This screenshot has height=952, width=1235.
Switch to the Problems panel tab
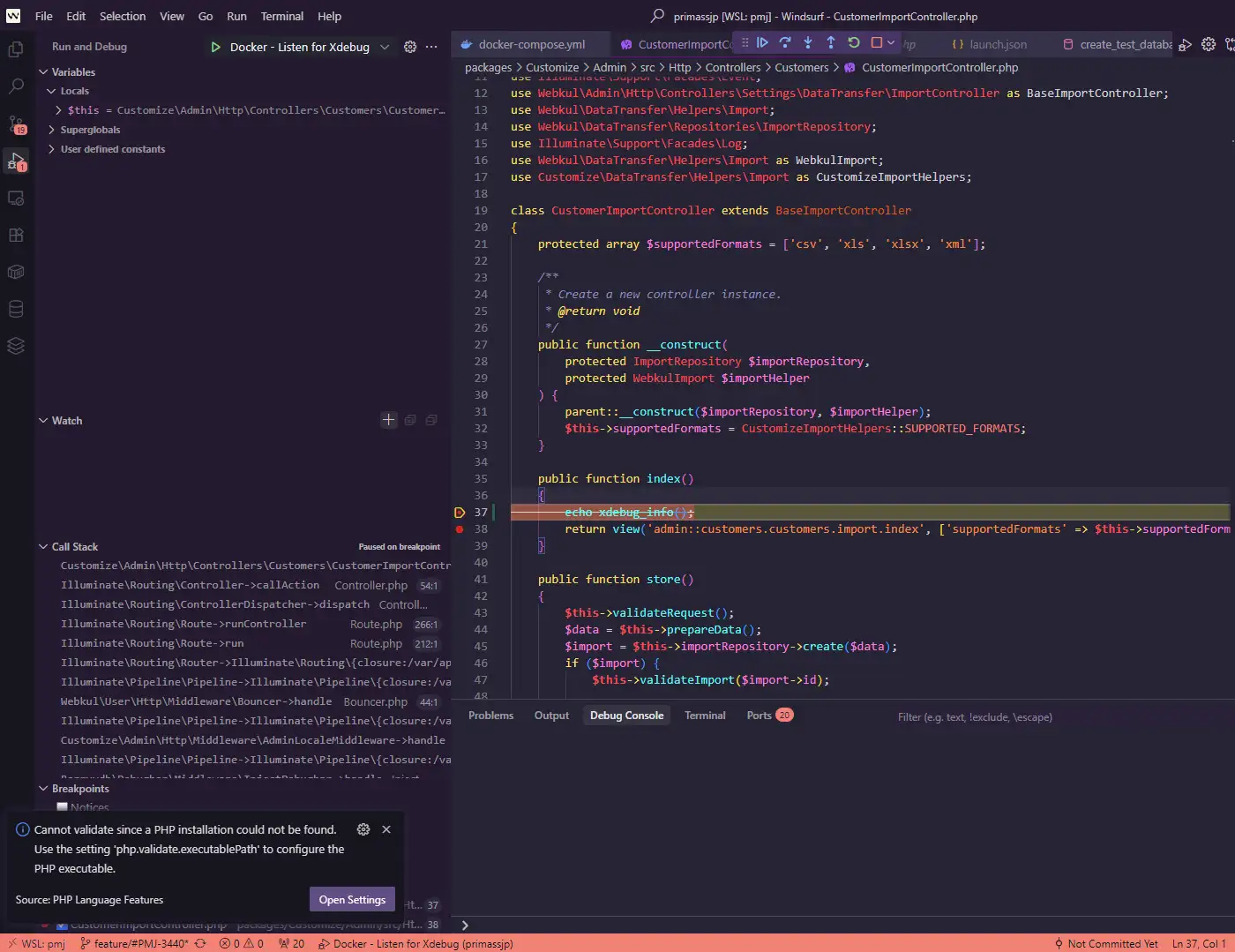(490, 716)
